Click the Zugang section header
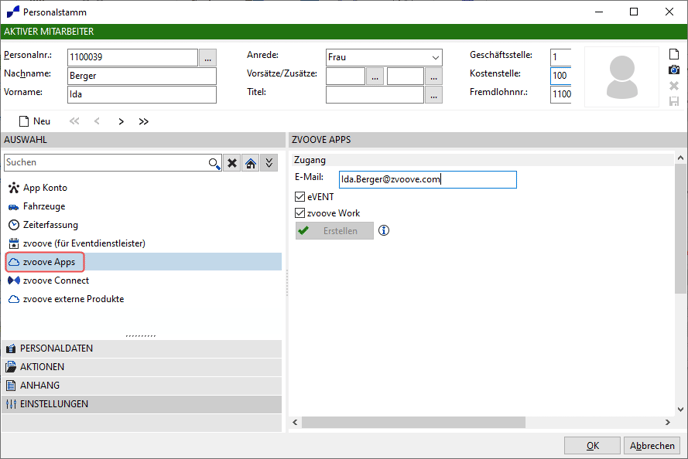Viewport: 688px width, 459px height. click(482, 160)
